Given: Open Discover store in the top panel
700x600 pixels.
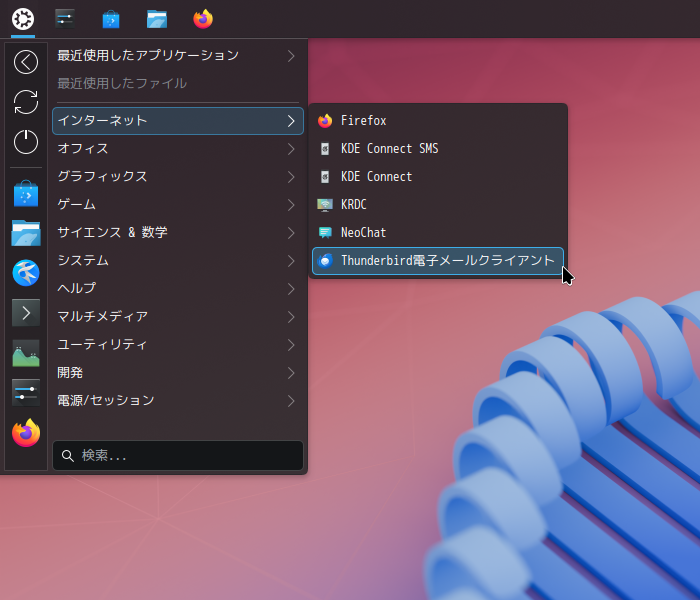Looking at the screenshot, I should 111,19.
